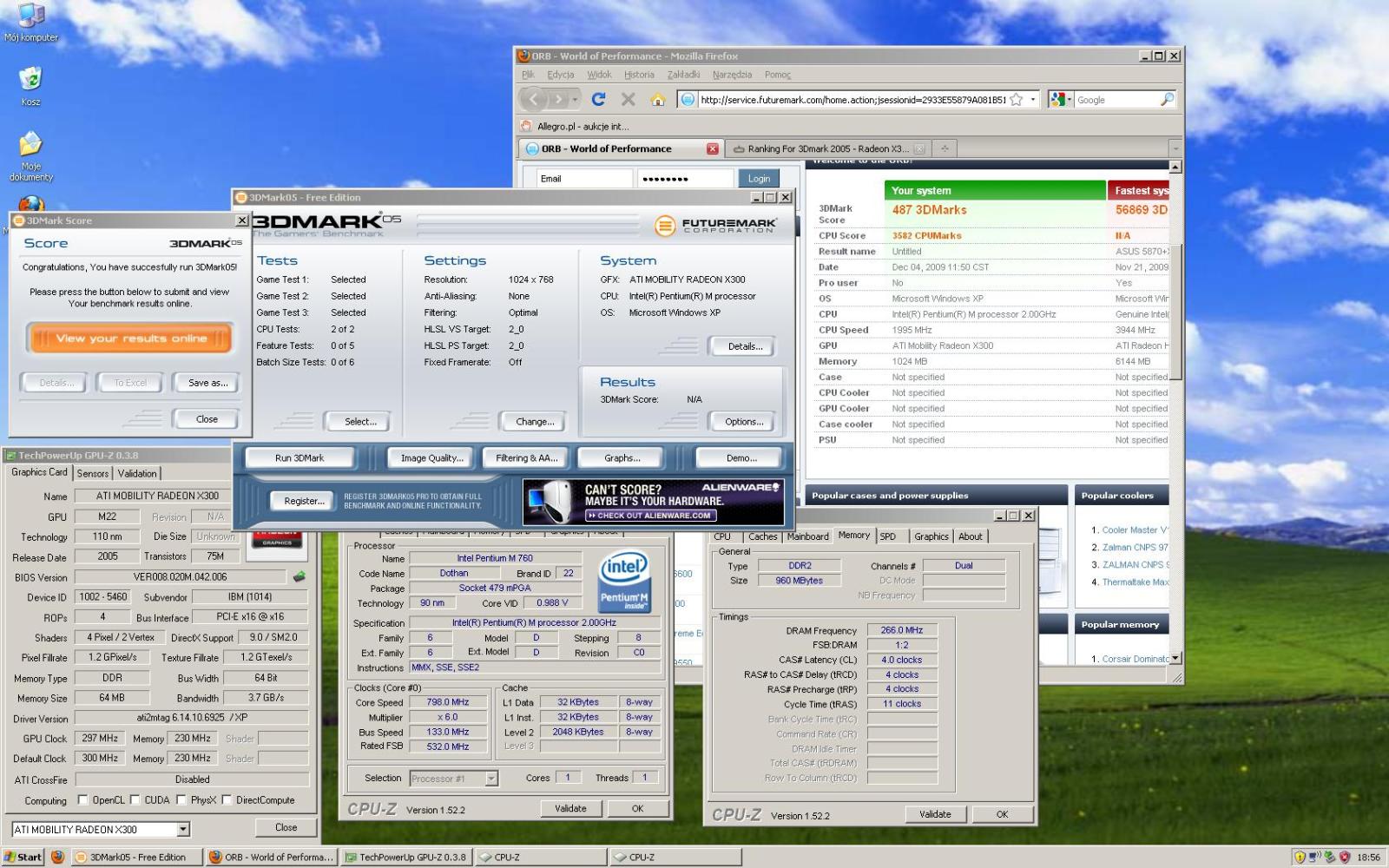Click the Select button under Tests
The width and height of the screenshot is (1389, 868).
tap(360, 422)
